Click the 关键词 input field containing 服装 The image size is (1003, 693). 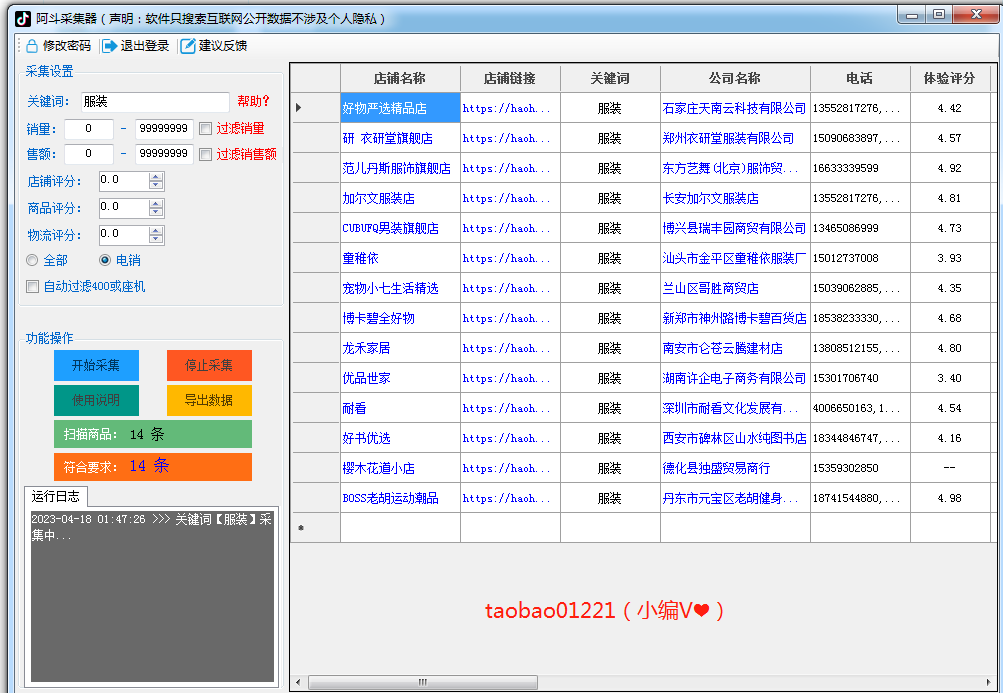pos(155,102)
